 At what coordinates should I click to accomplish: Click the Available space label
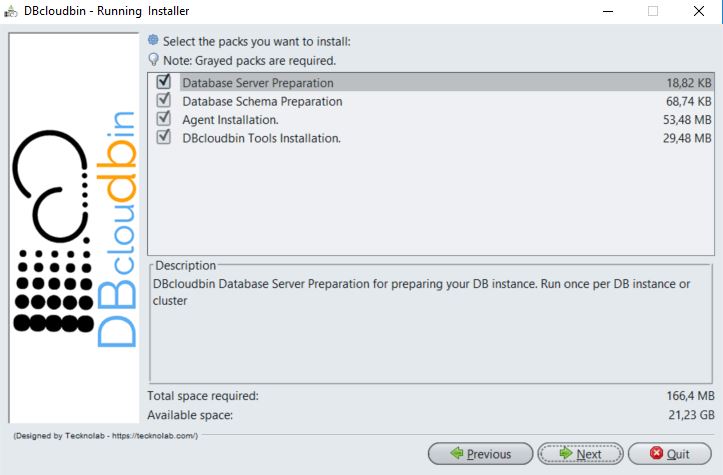[x=190, y=415]
